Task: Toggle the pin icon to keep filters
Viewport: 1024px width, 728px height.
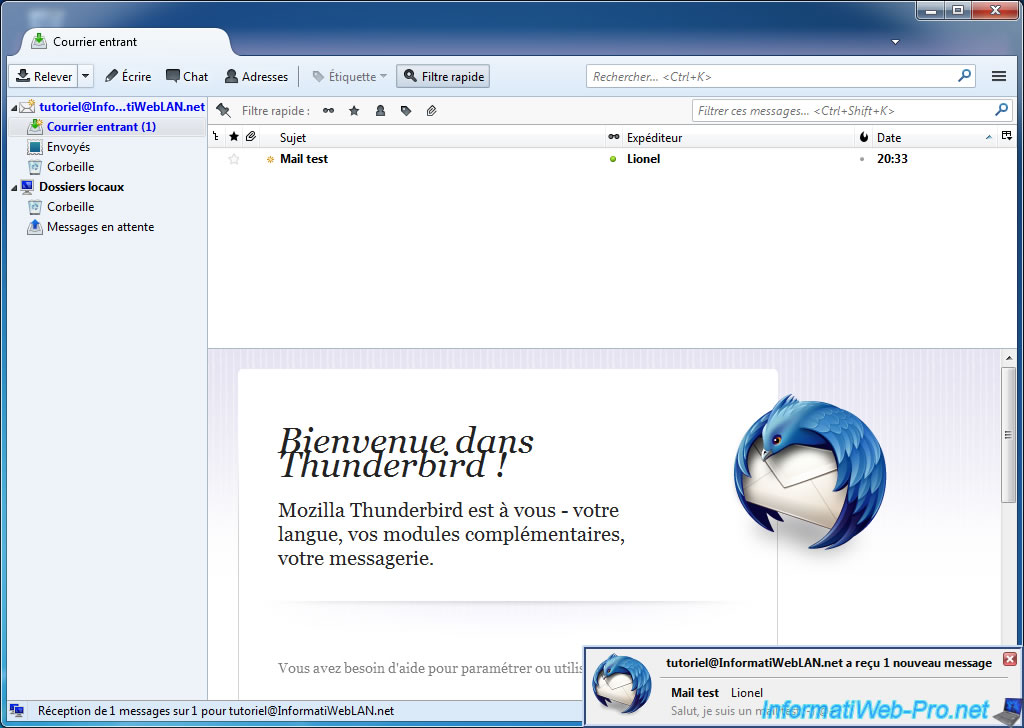Action: pos(223,110)
